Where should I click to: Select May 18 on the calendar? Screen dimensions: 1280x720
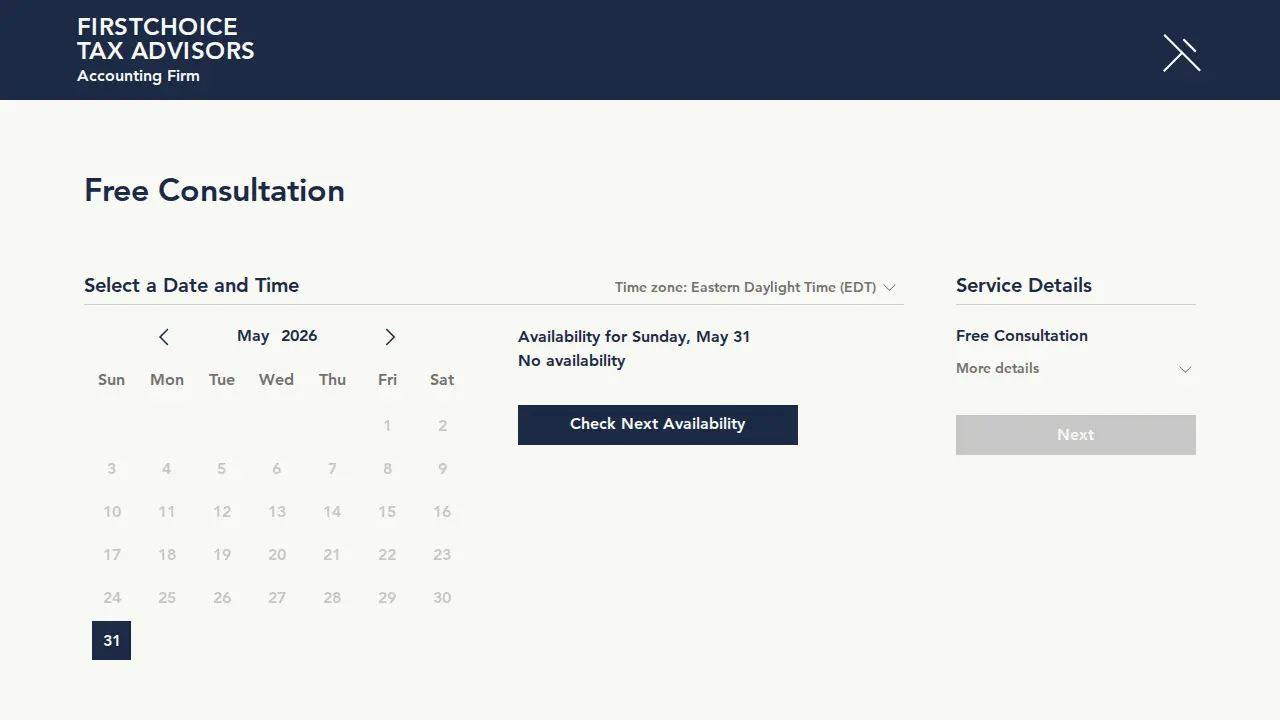coord(167,555)
